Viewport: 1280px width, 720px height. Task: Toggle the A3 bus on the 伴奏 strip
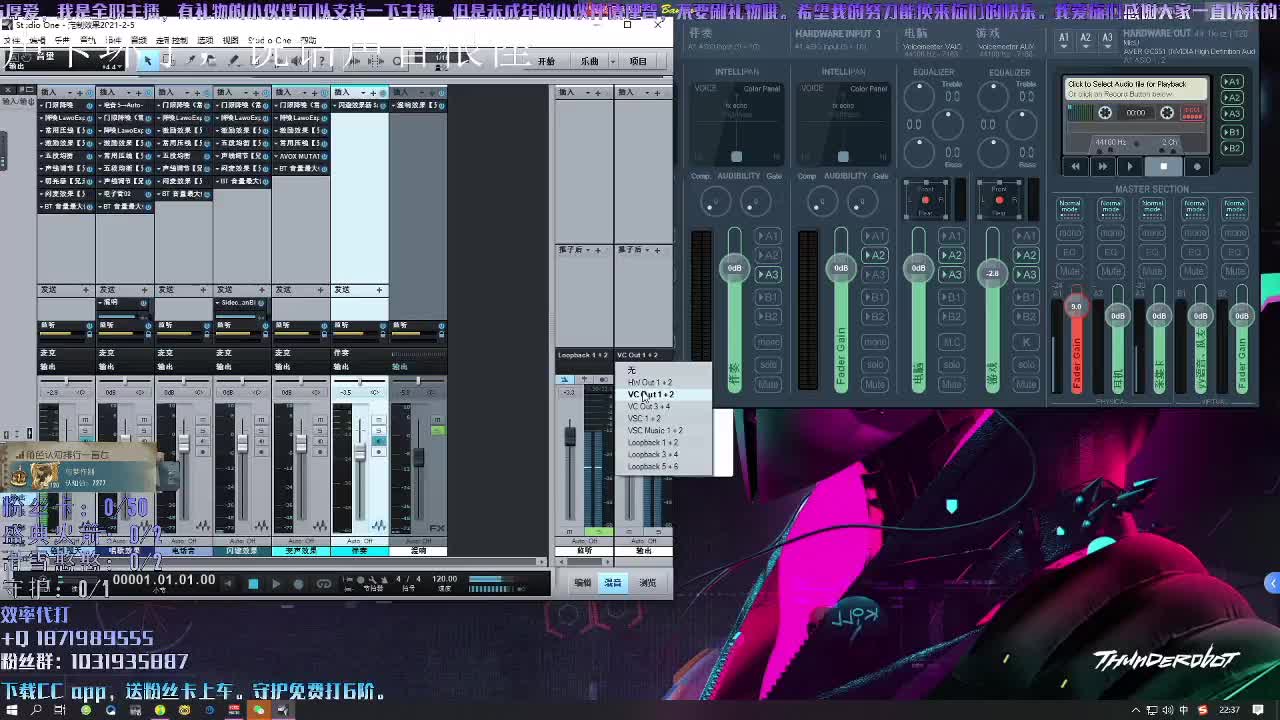767,275
